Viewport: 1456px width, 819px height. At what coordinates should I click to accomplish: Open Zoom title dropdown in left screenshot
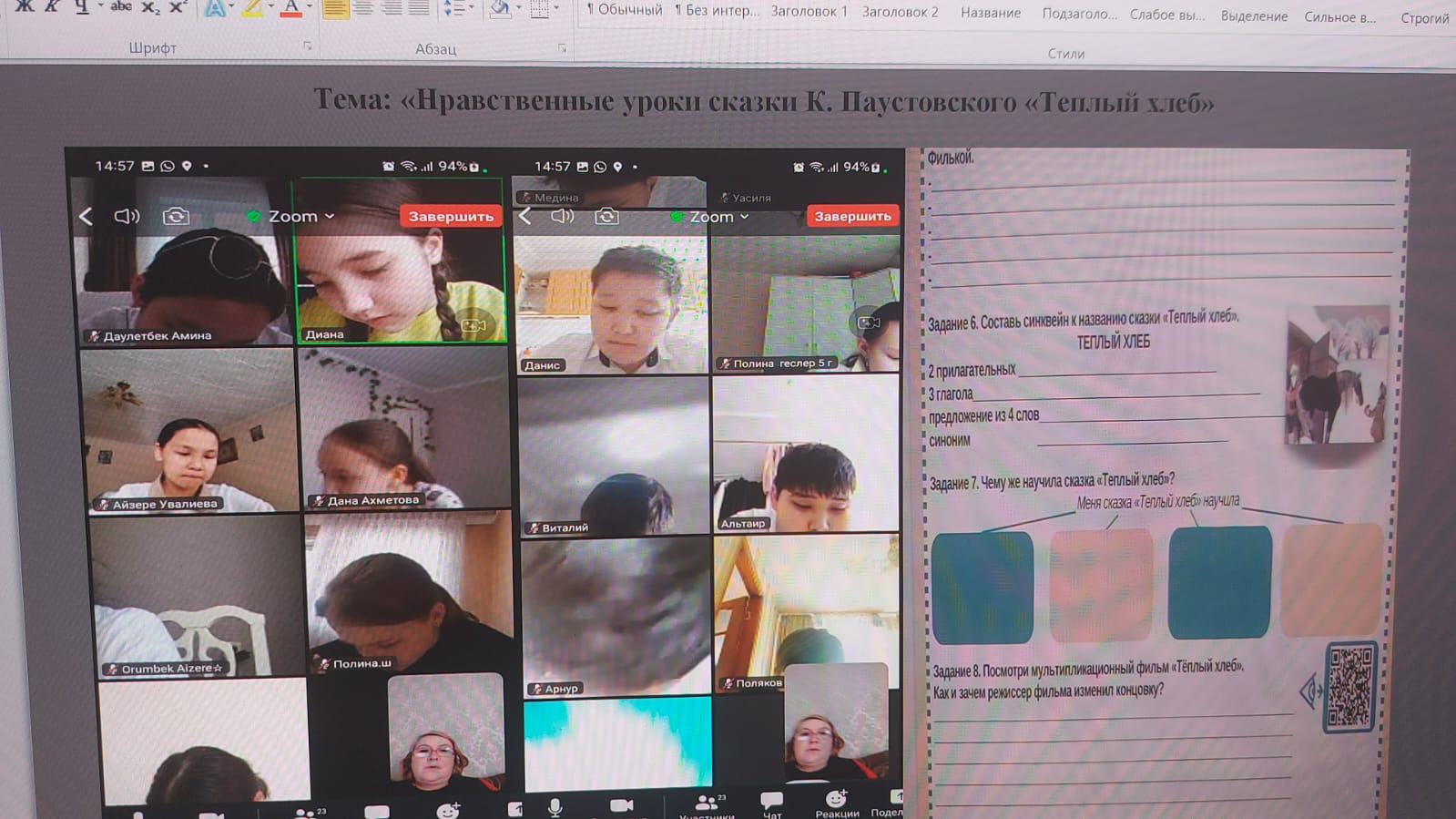(x=301, y=217)
